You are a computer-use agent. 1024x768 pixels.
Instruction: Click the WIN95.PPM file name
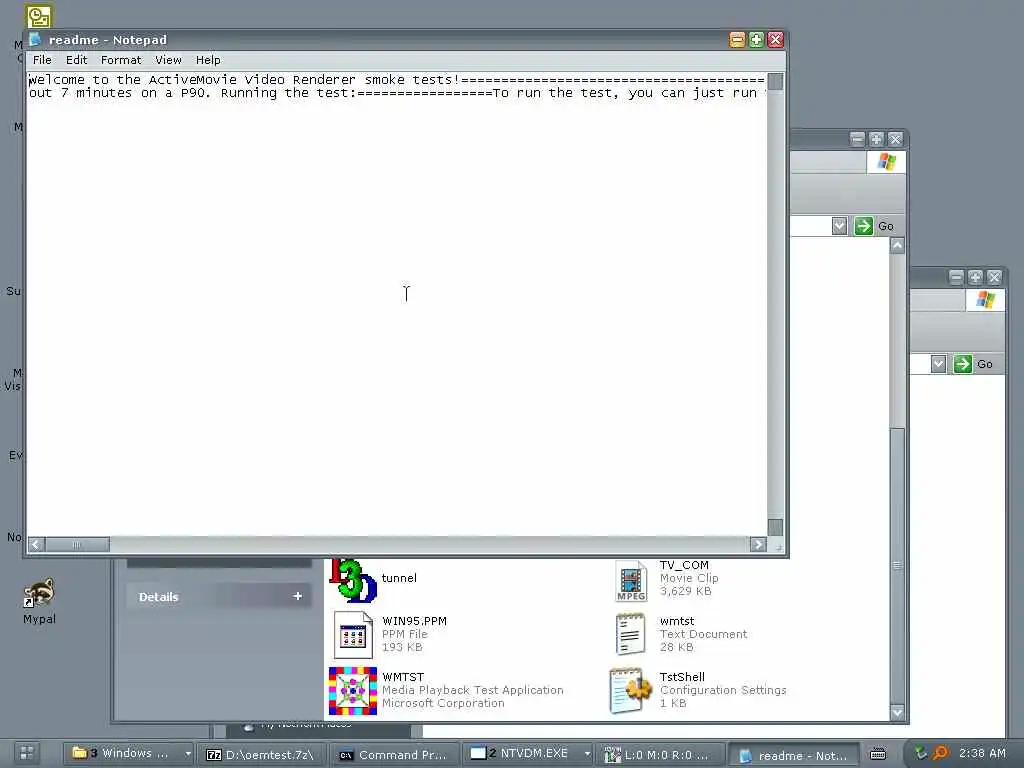pyautogui.click(x=415, y=621)
